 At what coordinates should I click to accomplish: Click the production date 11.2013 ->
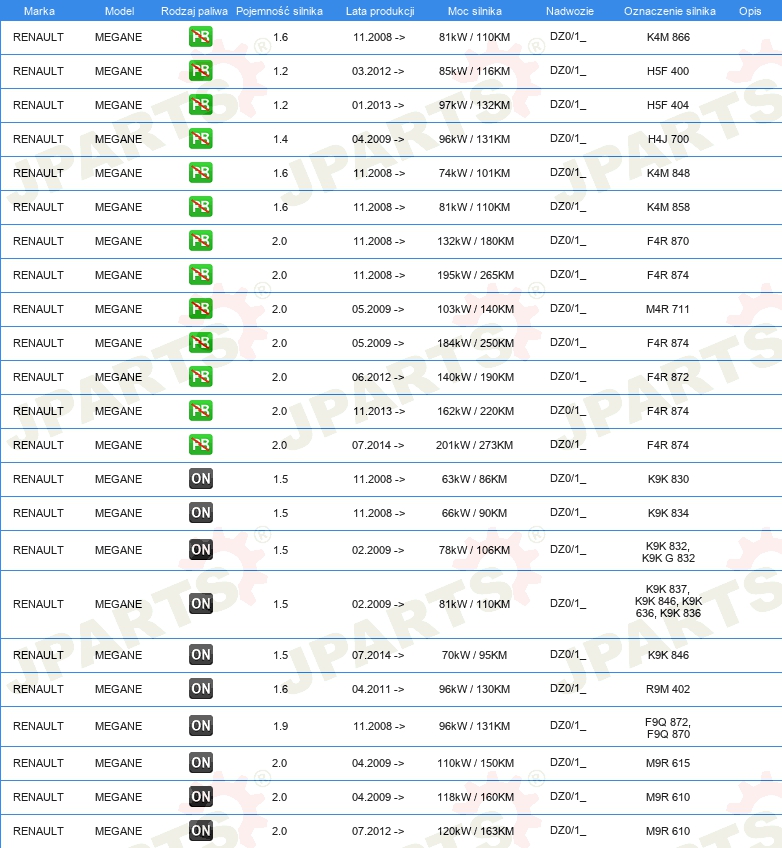click(379, 411)
